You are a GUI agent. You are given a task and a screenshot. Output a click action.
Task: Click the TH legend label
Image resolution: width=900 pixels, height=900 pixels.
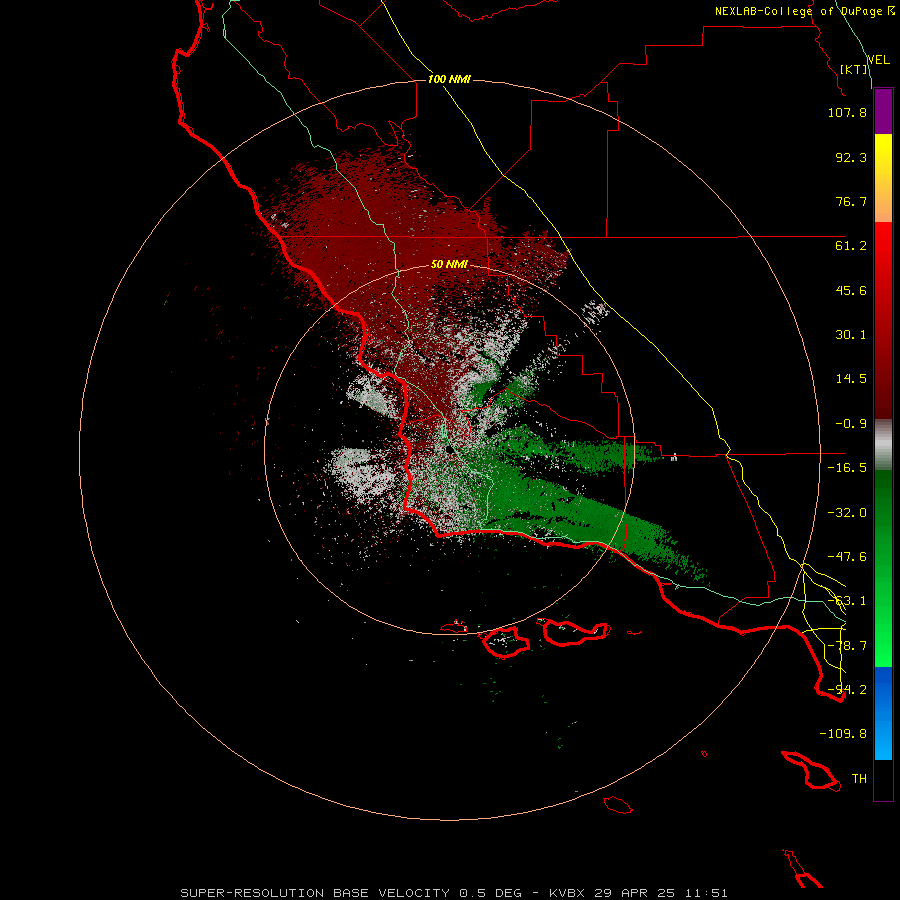(859, 779)
